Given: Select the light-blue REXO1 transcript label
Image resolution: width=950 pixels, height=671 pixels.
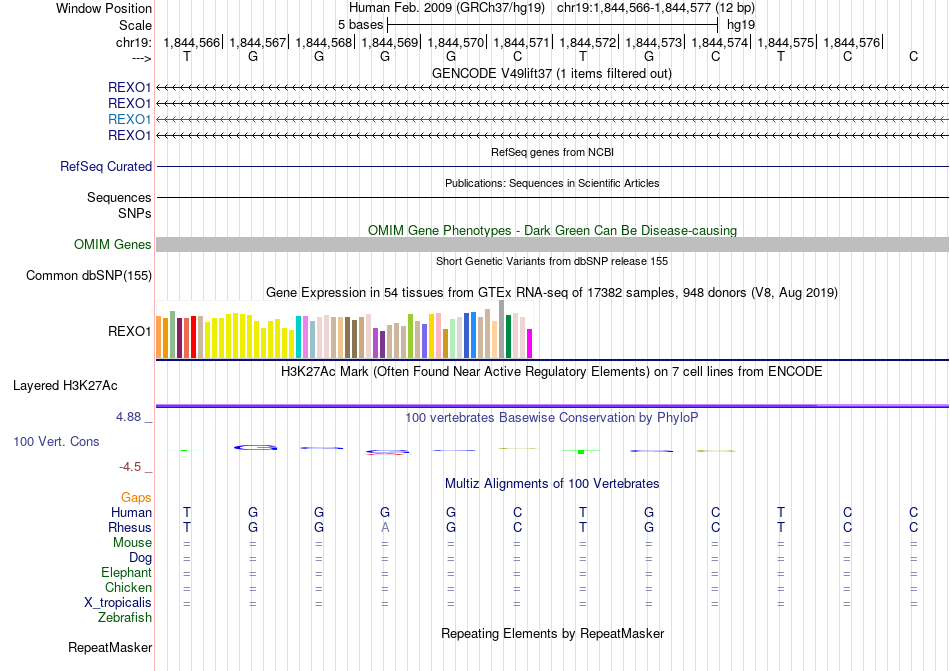Looking at the screenshot, I should 129,119.
